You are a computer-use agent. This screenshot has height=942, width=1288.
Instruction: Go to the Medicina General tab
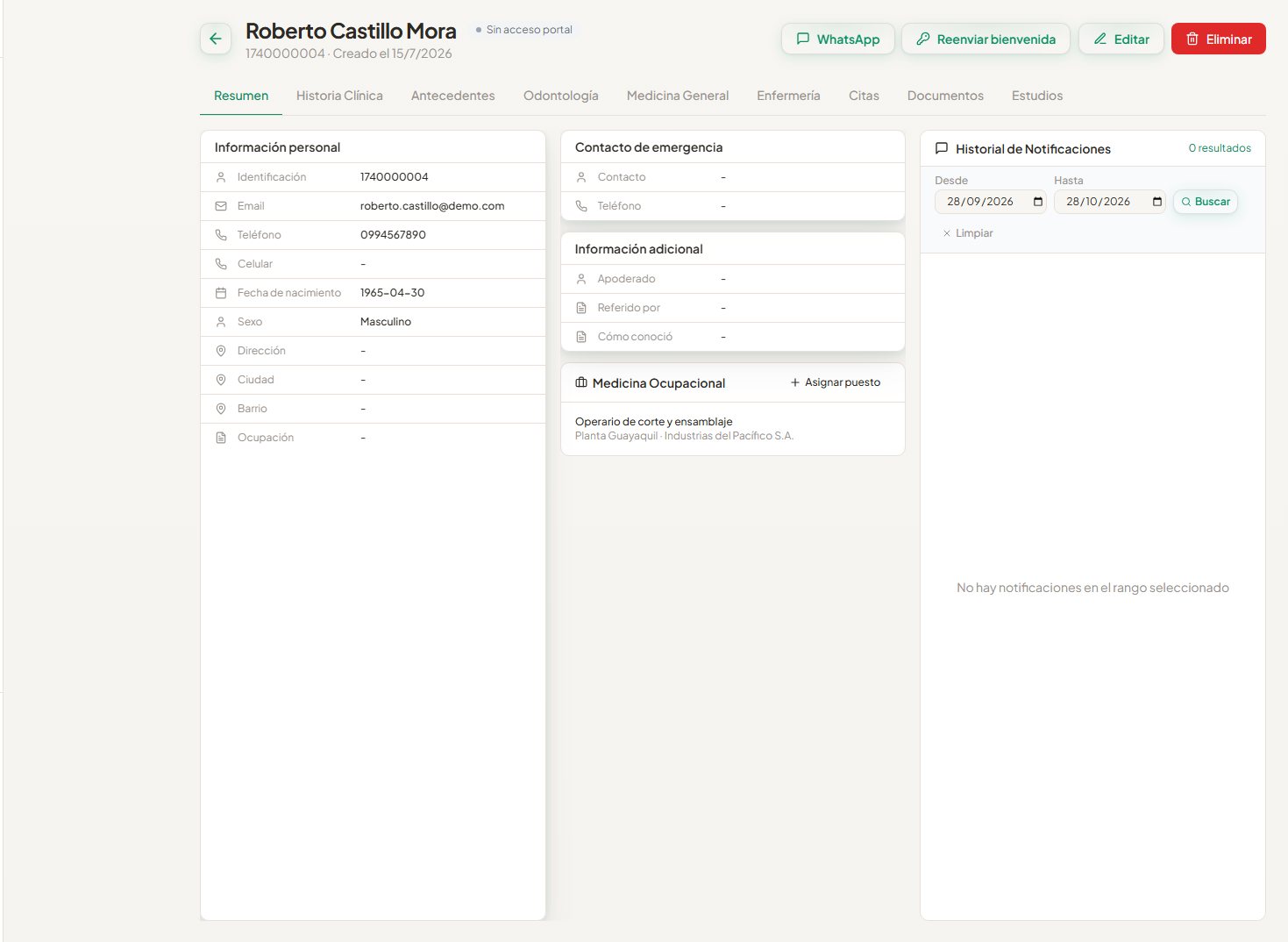coord(678,96)
